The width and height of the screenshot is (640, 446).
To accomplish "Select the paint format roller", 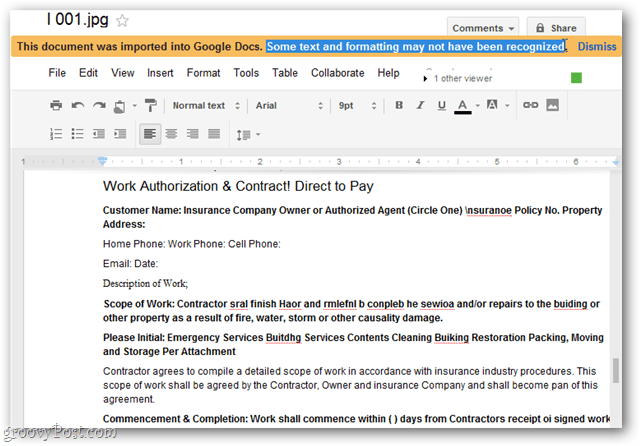I will [151, 105].
